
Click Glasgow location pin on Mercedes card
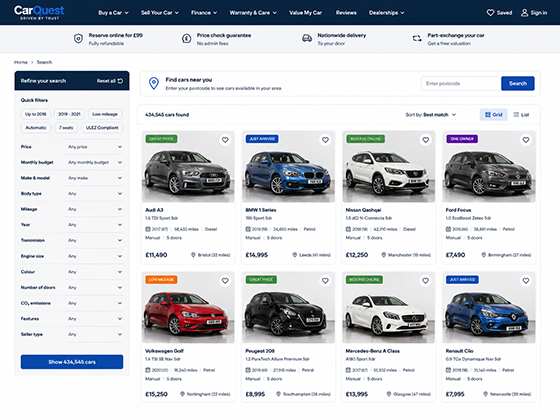pyautogui.click(x=389, y=394)
